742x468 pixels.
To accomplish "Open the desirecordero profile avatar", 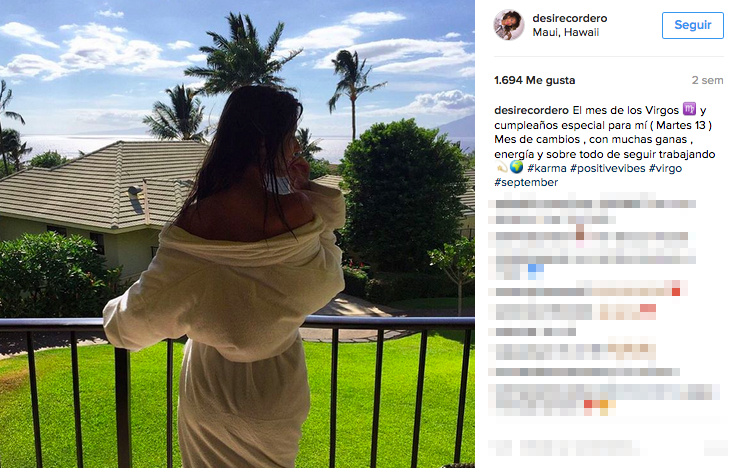I will point(509,25).
